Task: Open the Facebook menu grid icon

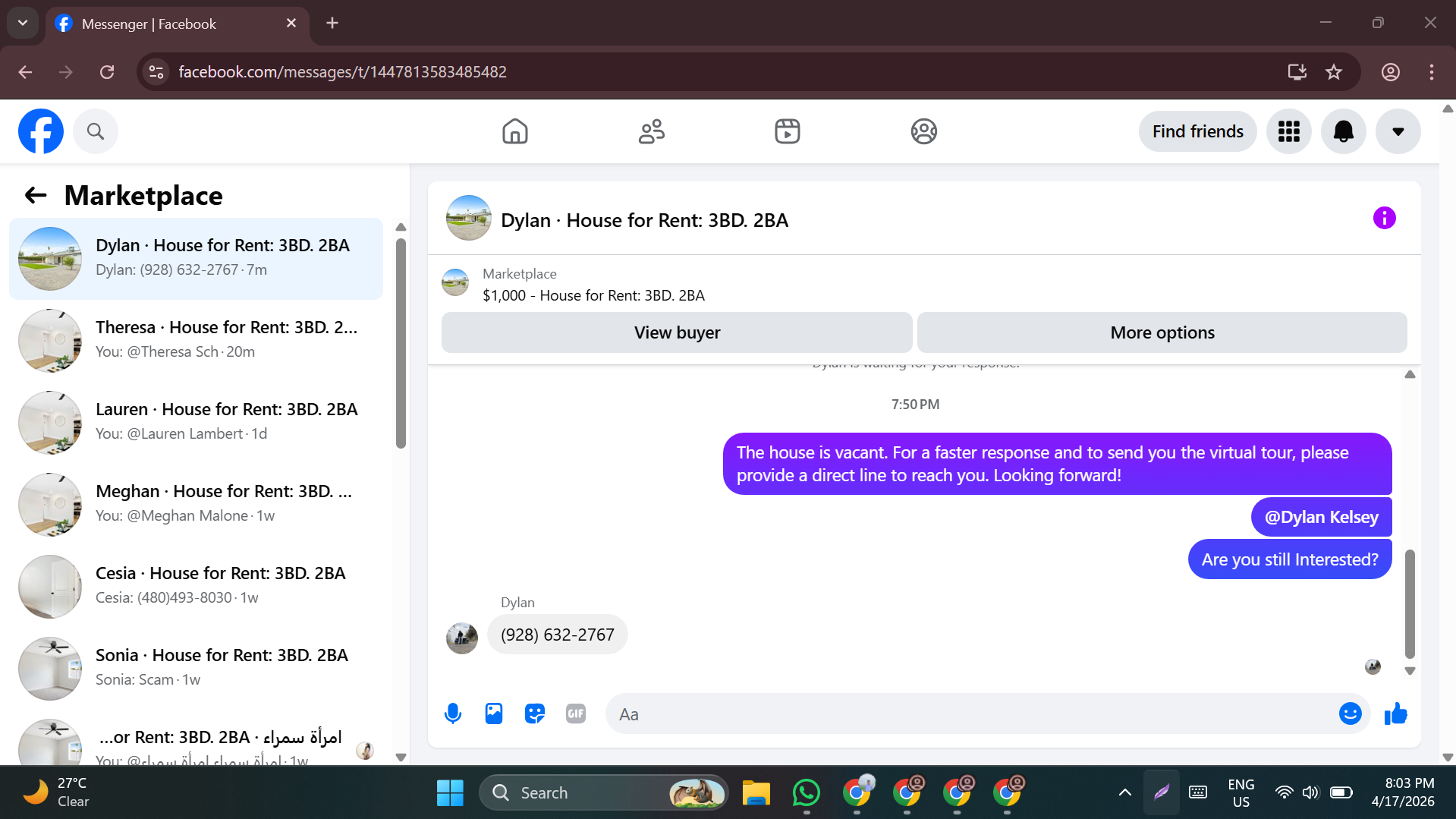Action: (1288, 131)
